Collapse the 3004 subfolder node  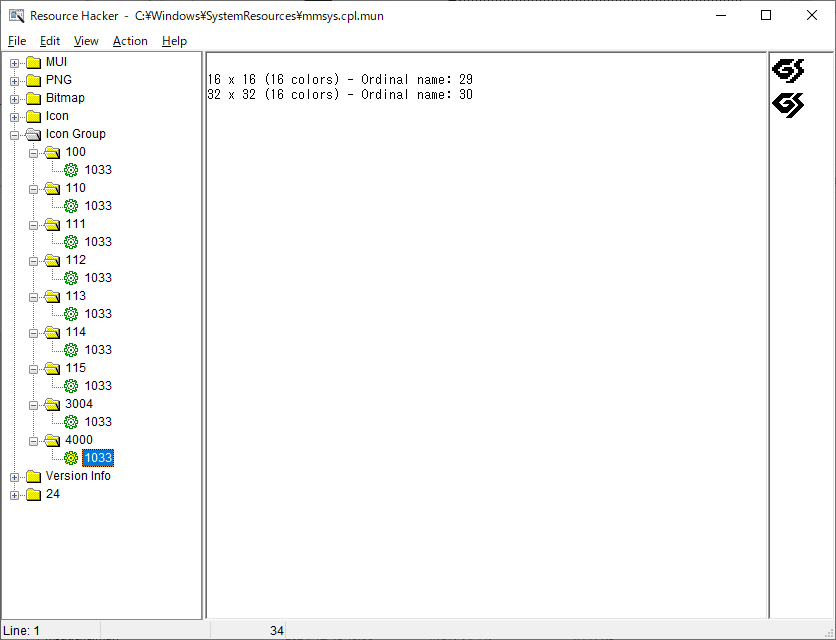pyautogui.click(x=34, y=405)
